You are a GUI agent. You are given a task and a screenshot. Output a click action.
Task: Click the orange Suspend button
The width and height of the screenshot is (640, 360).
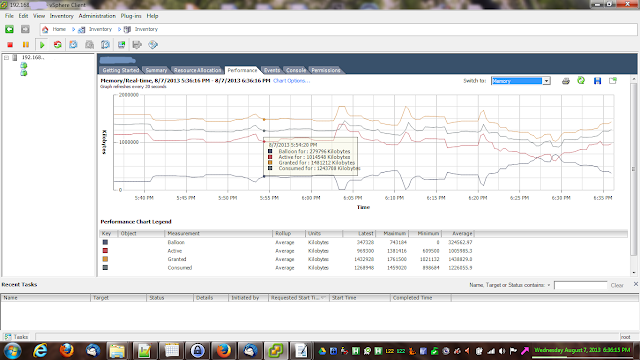(26, 45)
